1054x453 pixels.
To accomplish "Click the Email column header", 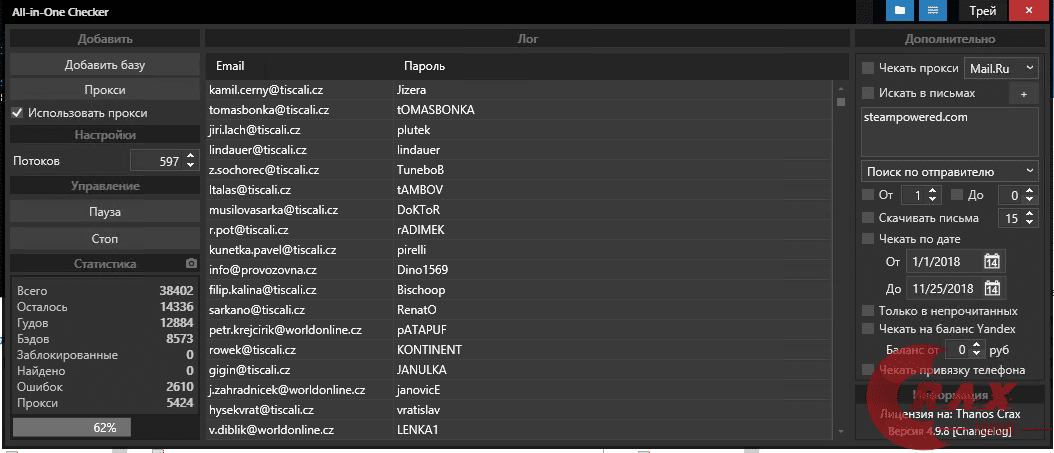I will click(230, 66).
